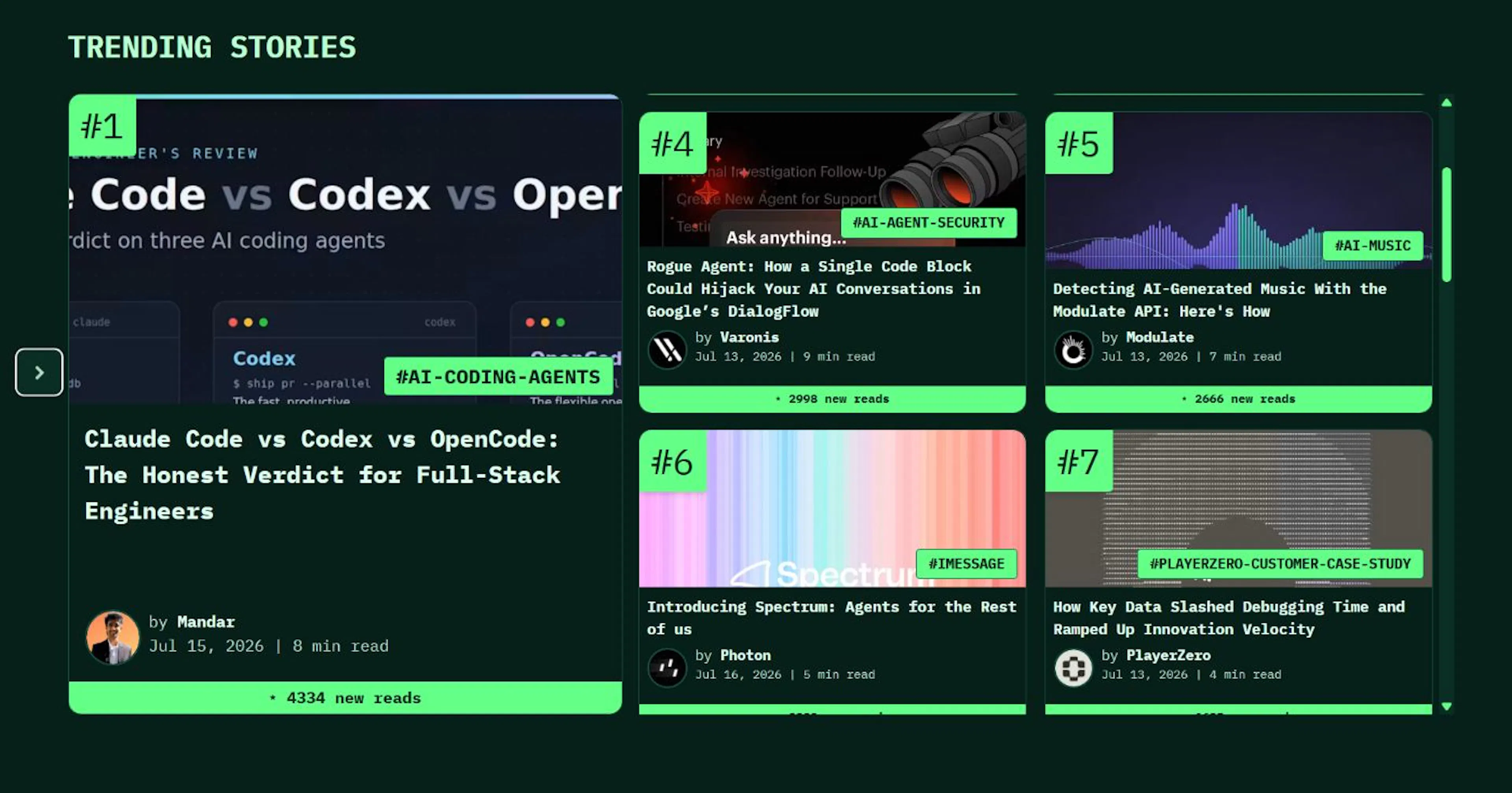Click the #7 rank badge
Image resolution: width=1512 pixels, height=793 pixels.
(x=1079, y=461)
